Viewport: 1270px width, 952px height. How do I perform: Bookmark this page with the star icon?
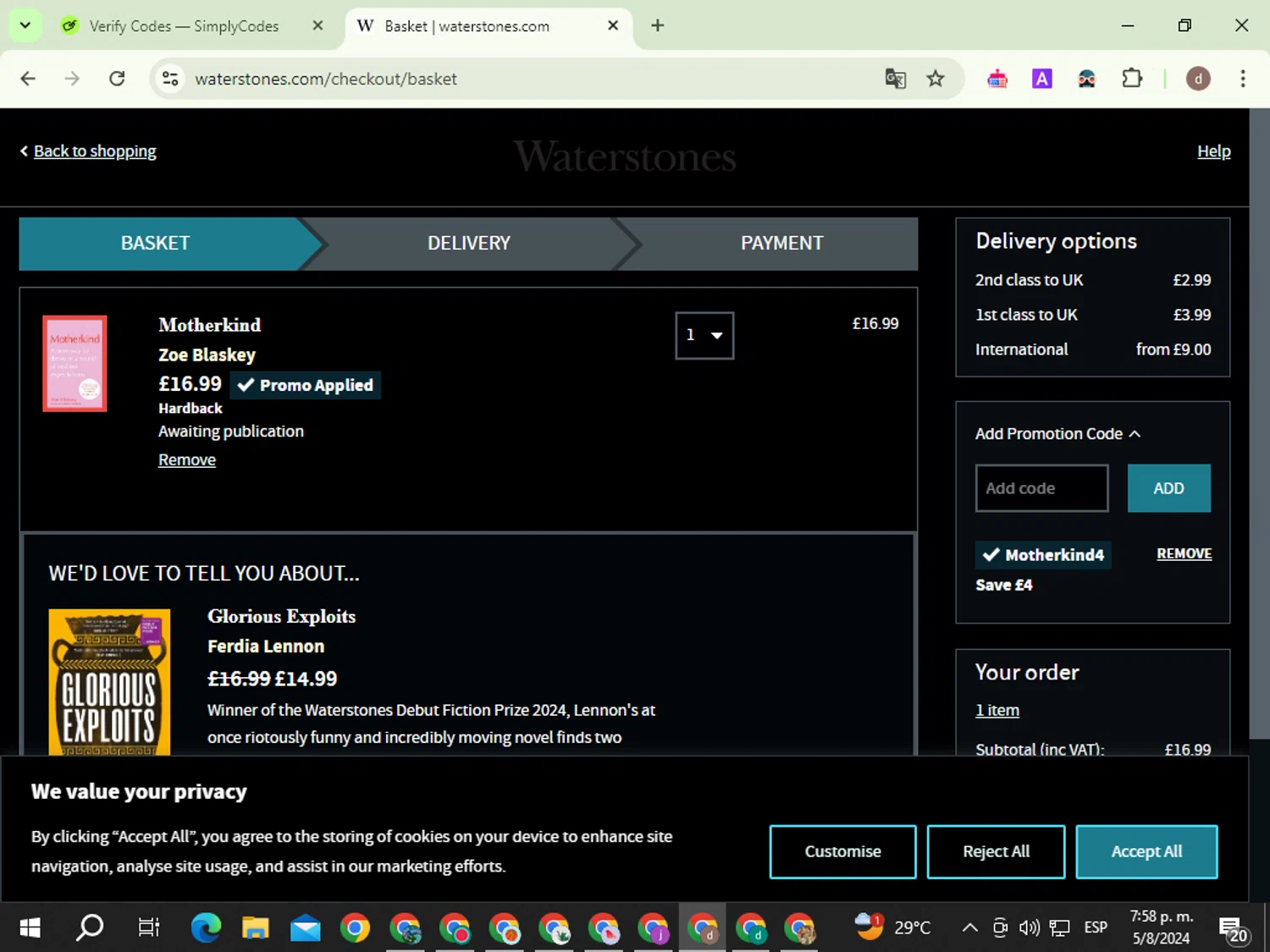[x=936, y=79]
